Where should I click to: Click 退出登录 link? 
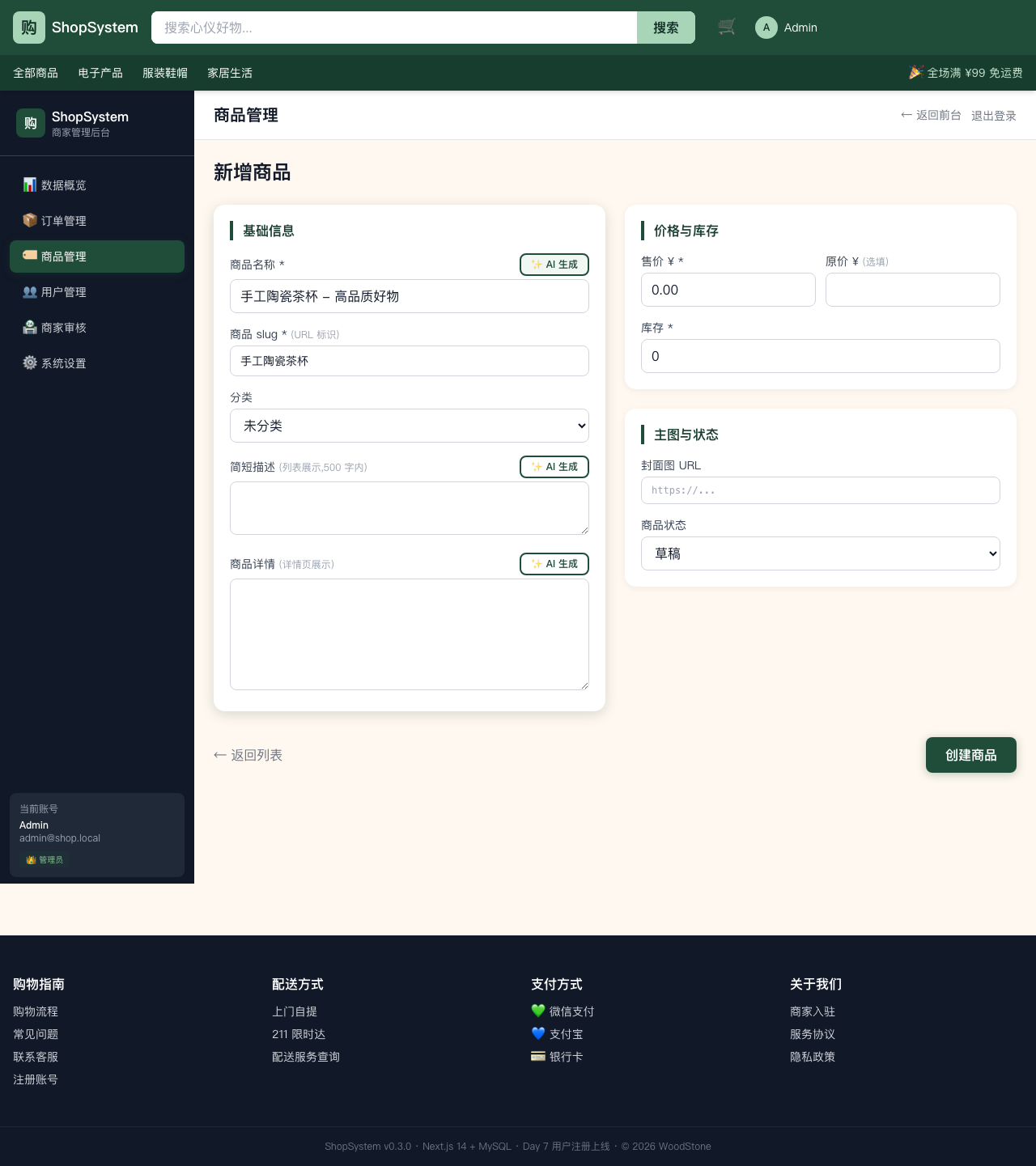tap(994, 116)
